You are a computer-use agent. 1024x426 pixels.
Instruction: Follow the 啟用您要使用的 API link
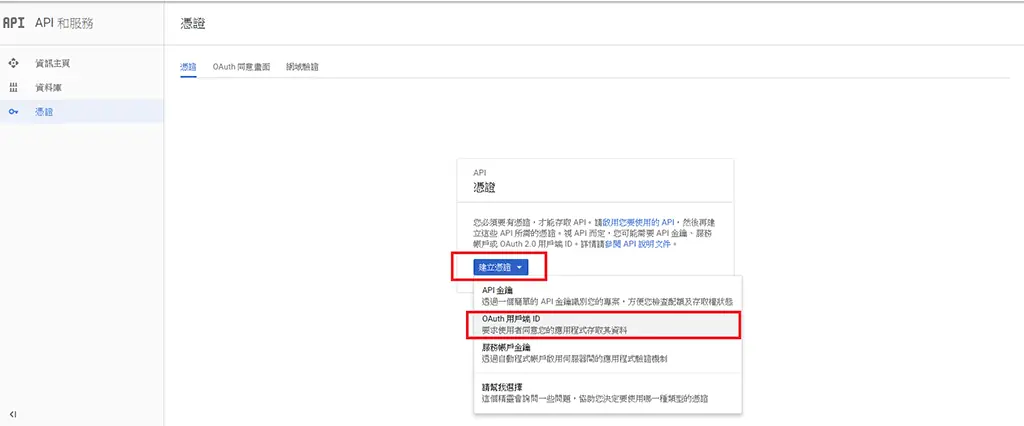tap(638, 222)
